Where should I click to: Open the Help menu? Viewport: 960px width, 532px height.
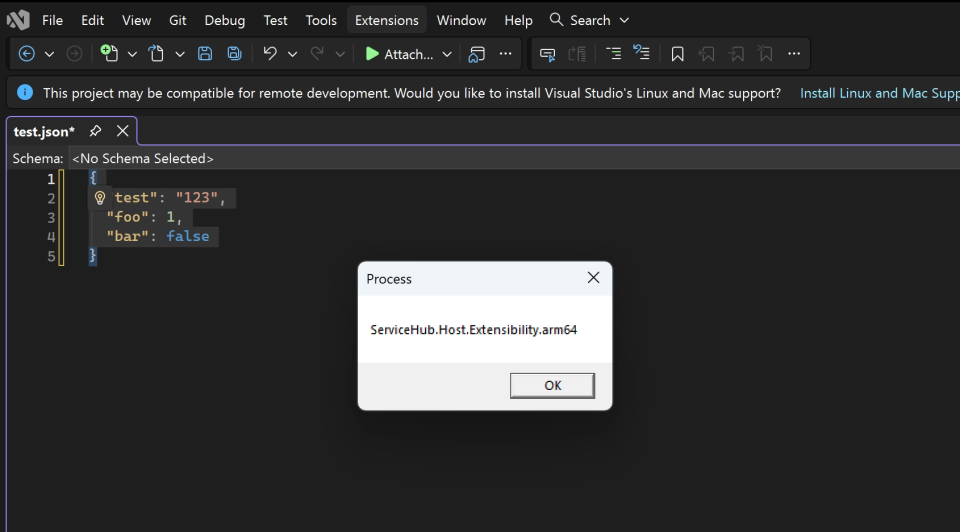click(518, 20)
